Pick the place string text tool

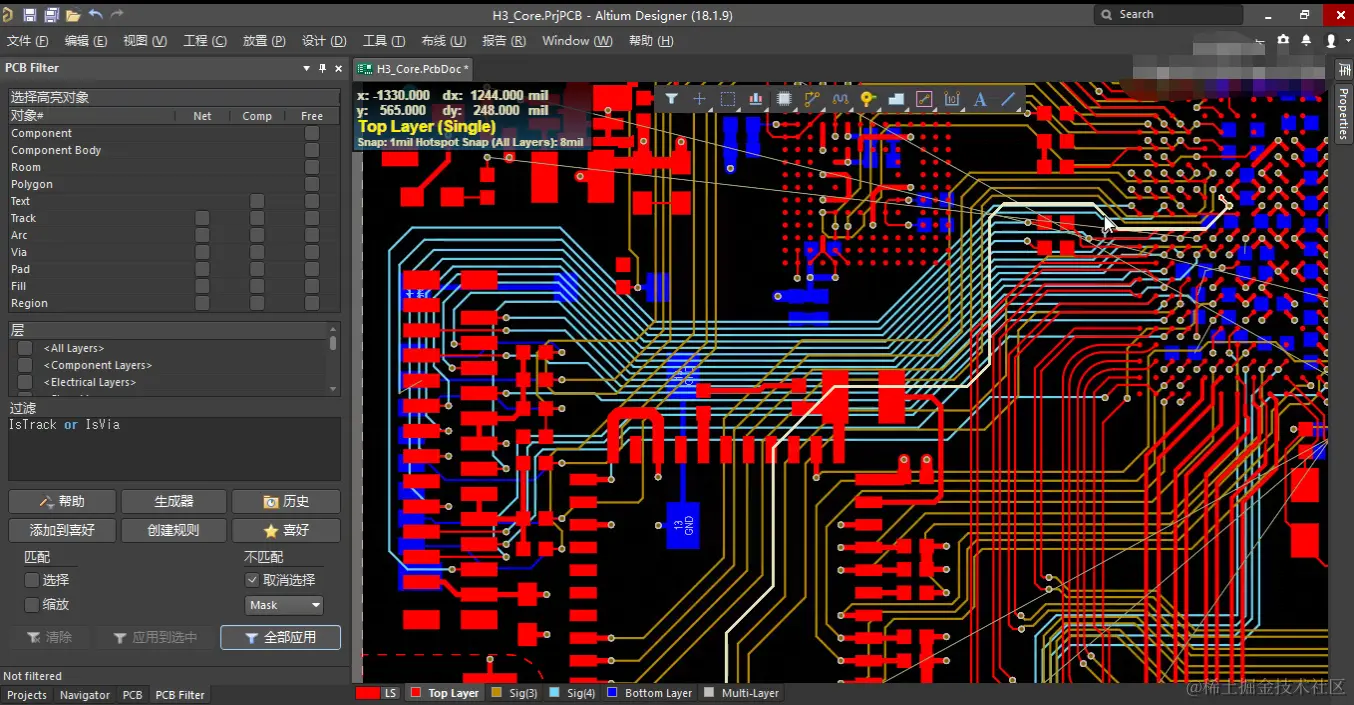[980, 99]
